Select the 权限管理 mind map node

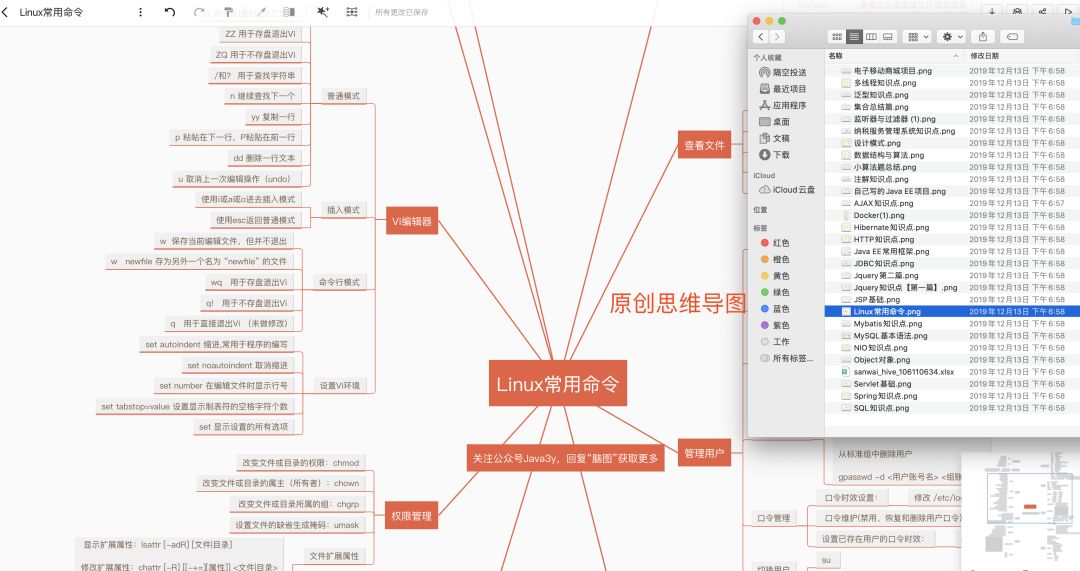click(x=412, y=516)
